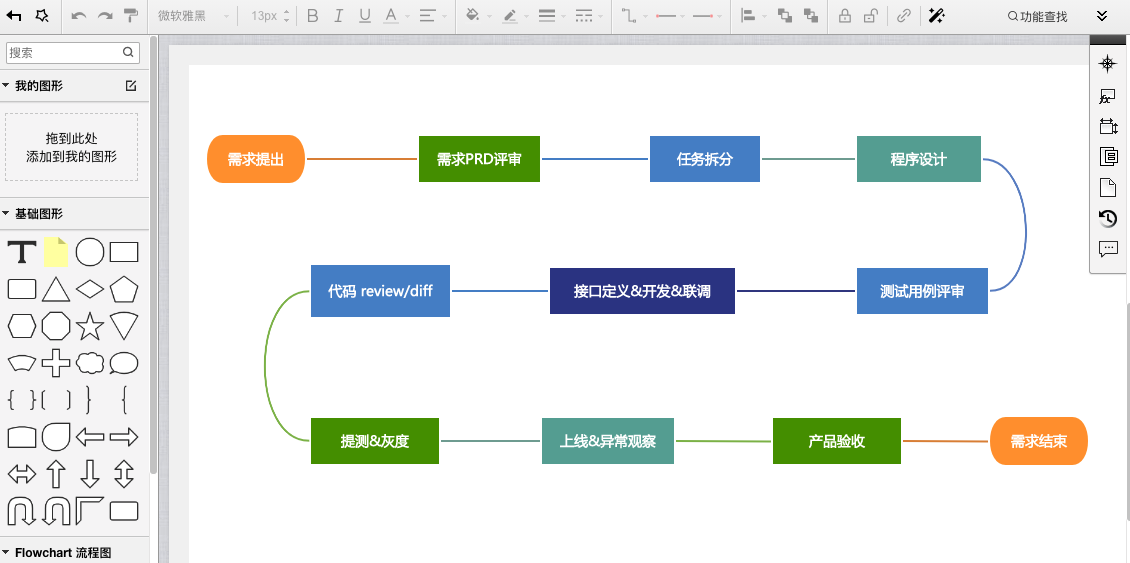Open the fx shape properties panel
The image size is (1130, 563).
[x=1108, y=97]
